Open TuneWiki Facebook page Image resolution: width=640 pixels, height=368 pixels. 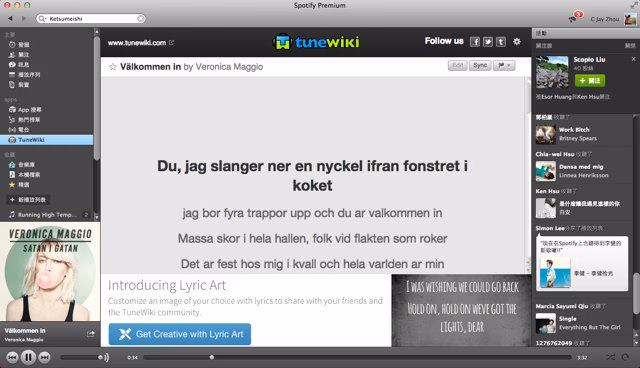click(x=475, y=42)
